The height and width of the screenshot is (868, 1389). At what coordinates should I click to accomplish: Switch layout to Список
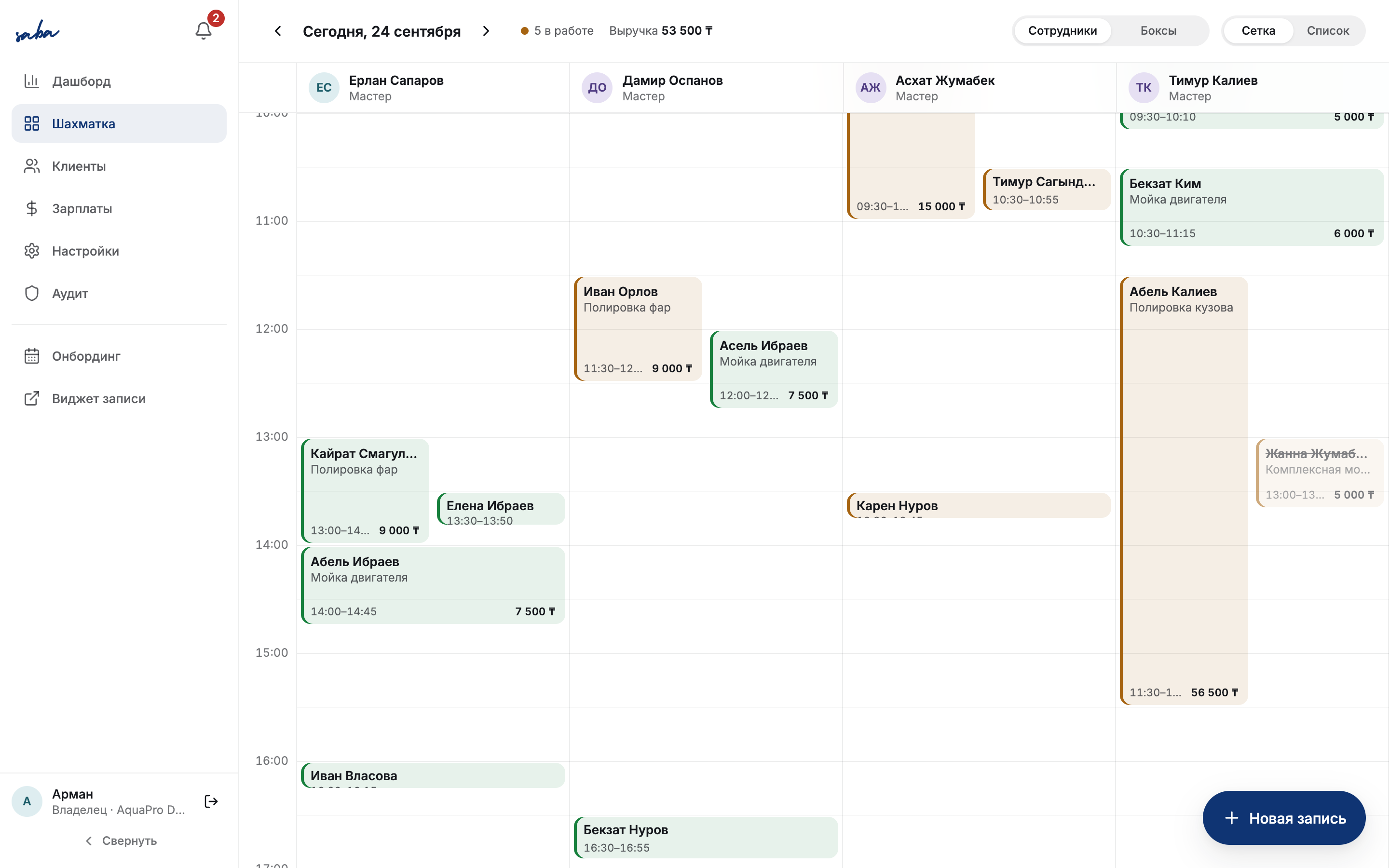(x=1328, y=30)
